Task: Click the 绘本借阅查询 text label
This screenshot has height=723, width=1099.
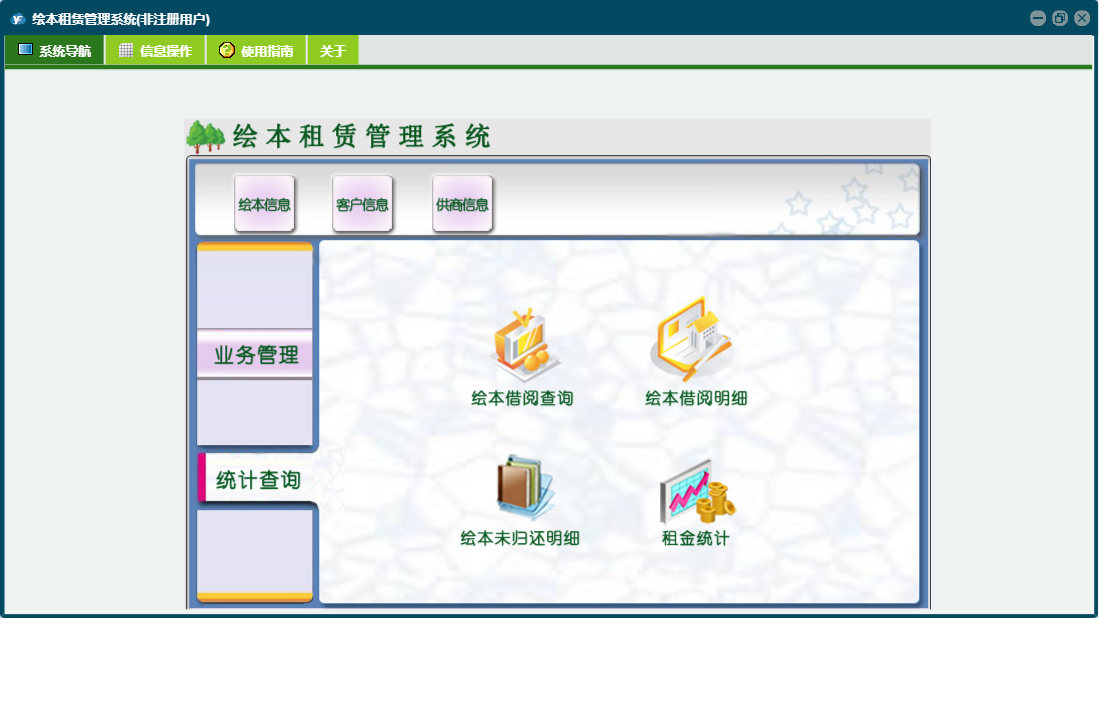Action: click(x=522, y=398)
